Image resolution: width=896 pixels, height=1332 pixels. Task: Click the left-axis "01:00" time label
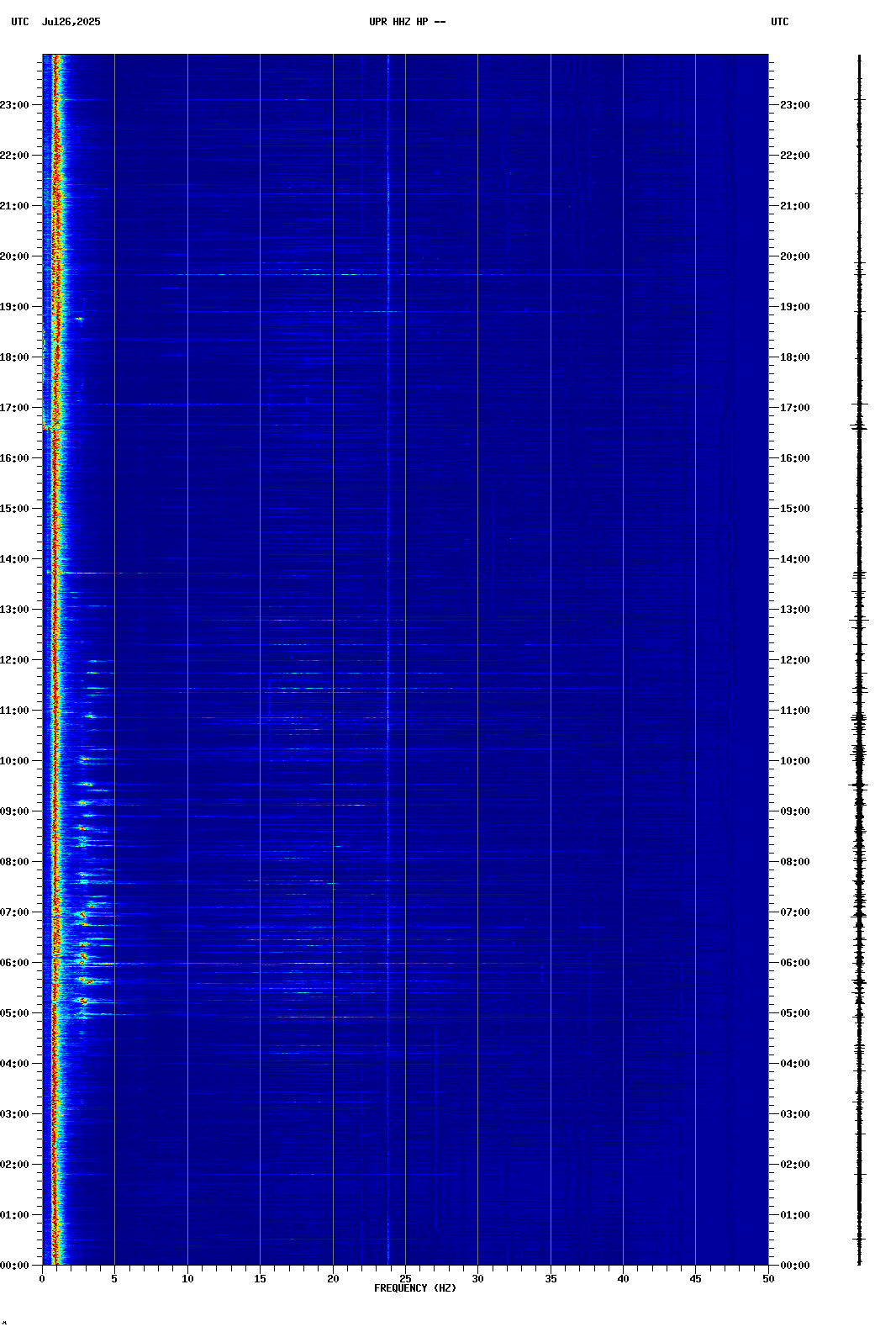pos(15,1215)
